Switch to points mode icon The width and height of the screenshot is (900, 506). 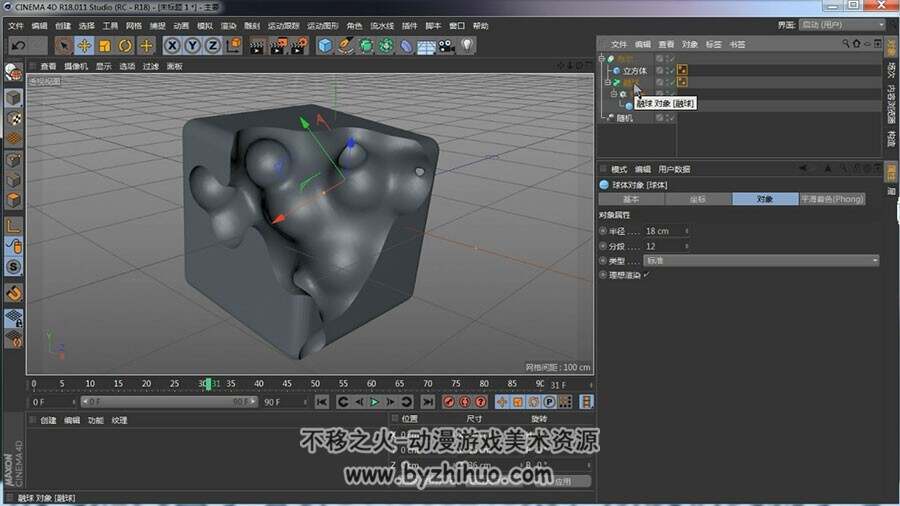[14, 160]
